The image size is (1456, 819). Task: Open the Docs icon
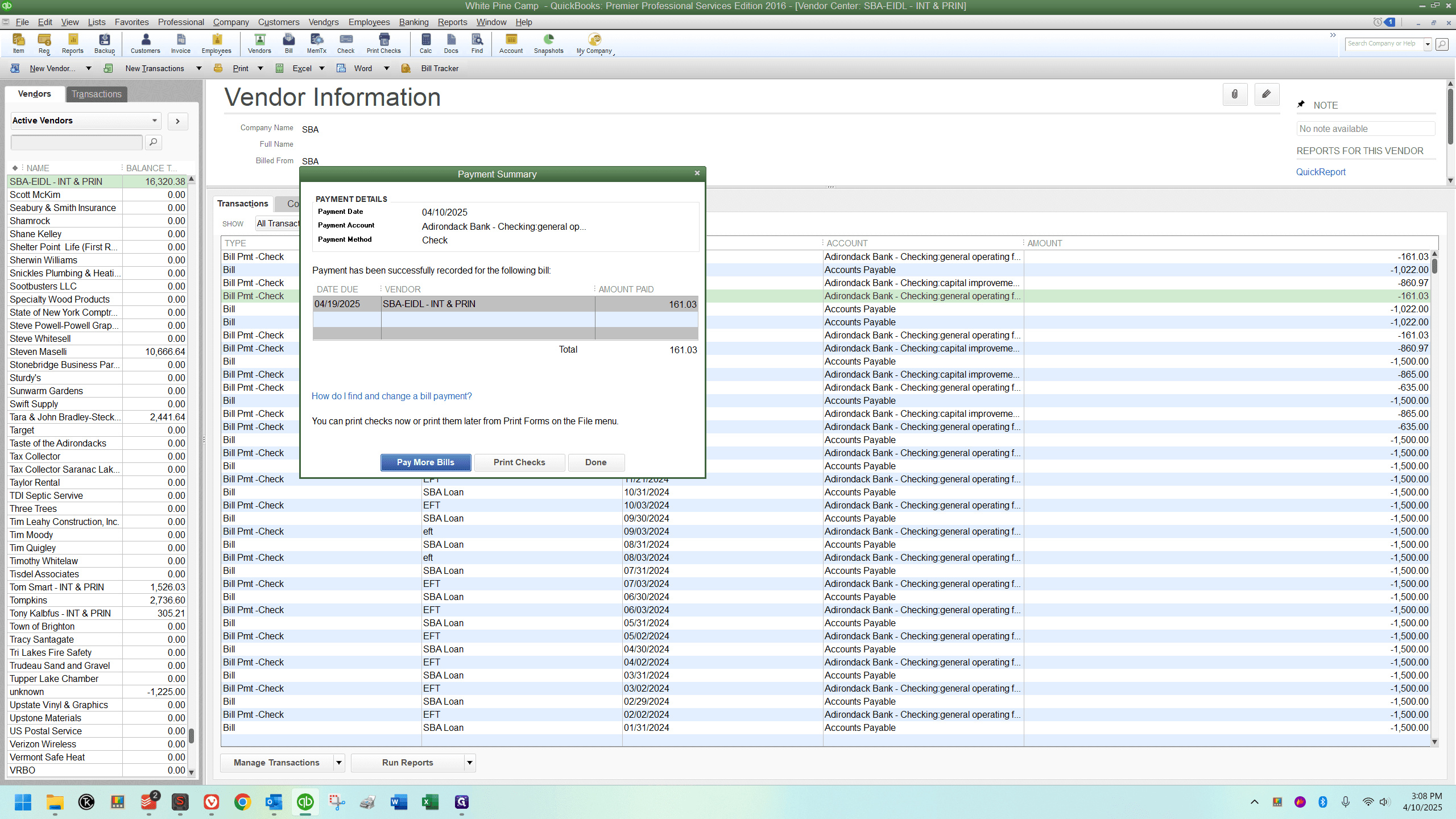451,43
